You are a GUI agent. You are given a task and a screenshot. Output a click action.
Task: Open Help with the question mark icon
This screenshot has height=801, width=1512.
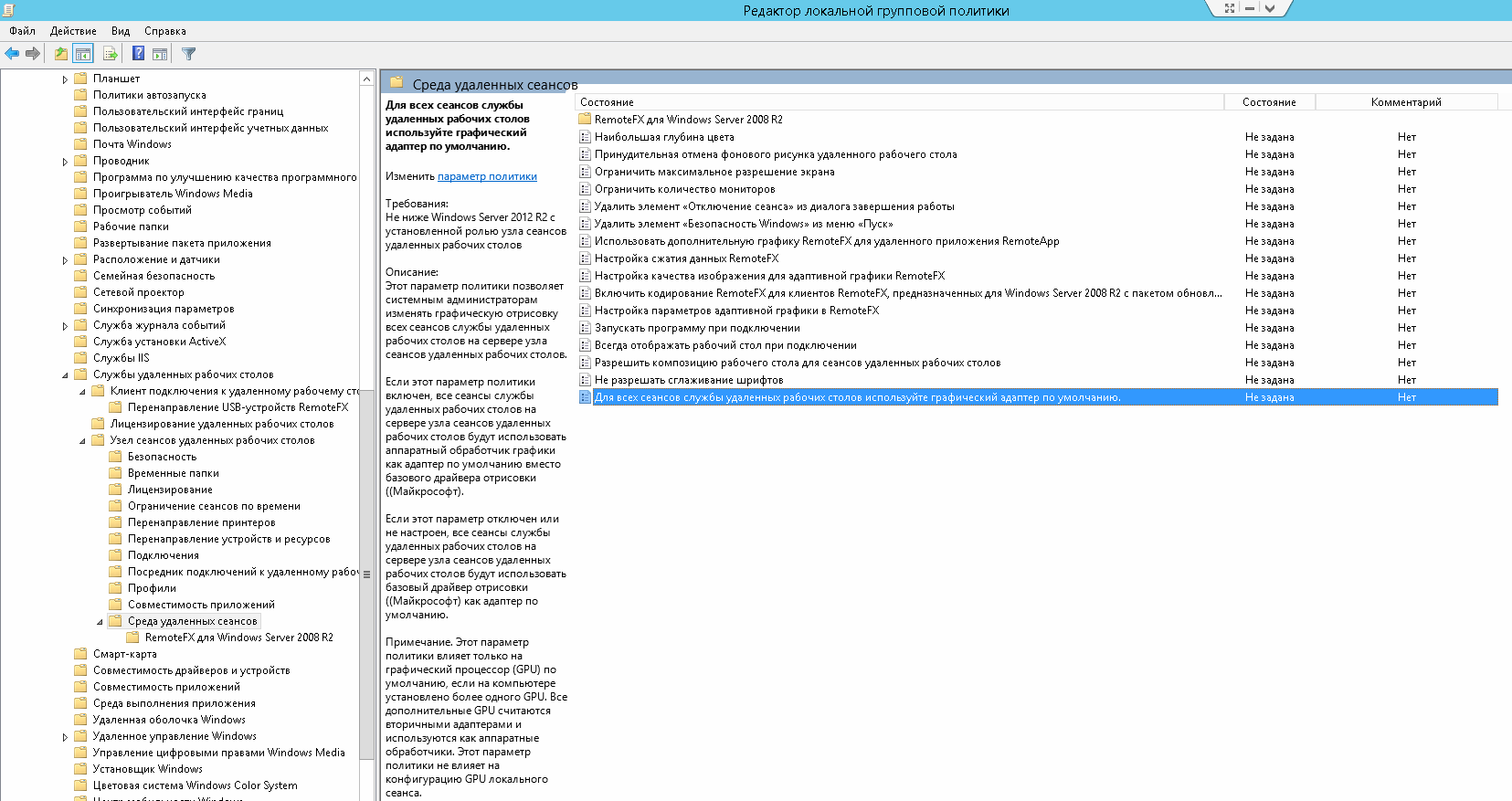[x=138, y=54]
